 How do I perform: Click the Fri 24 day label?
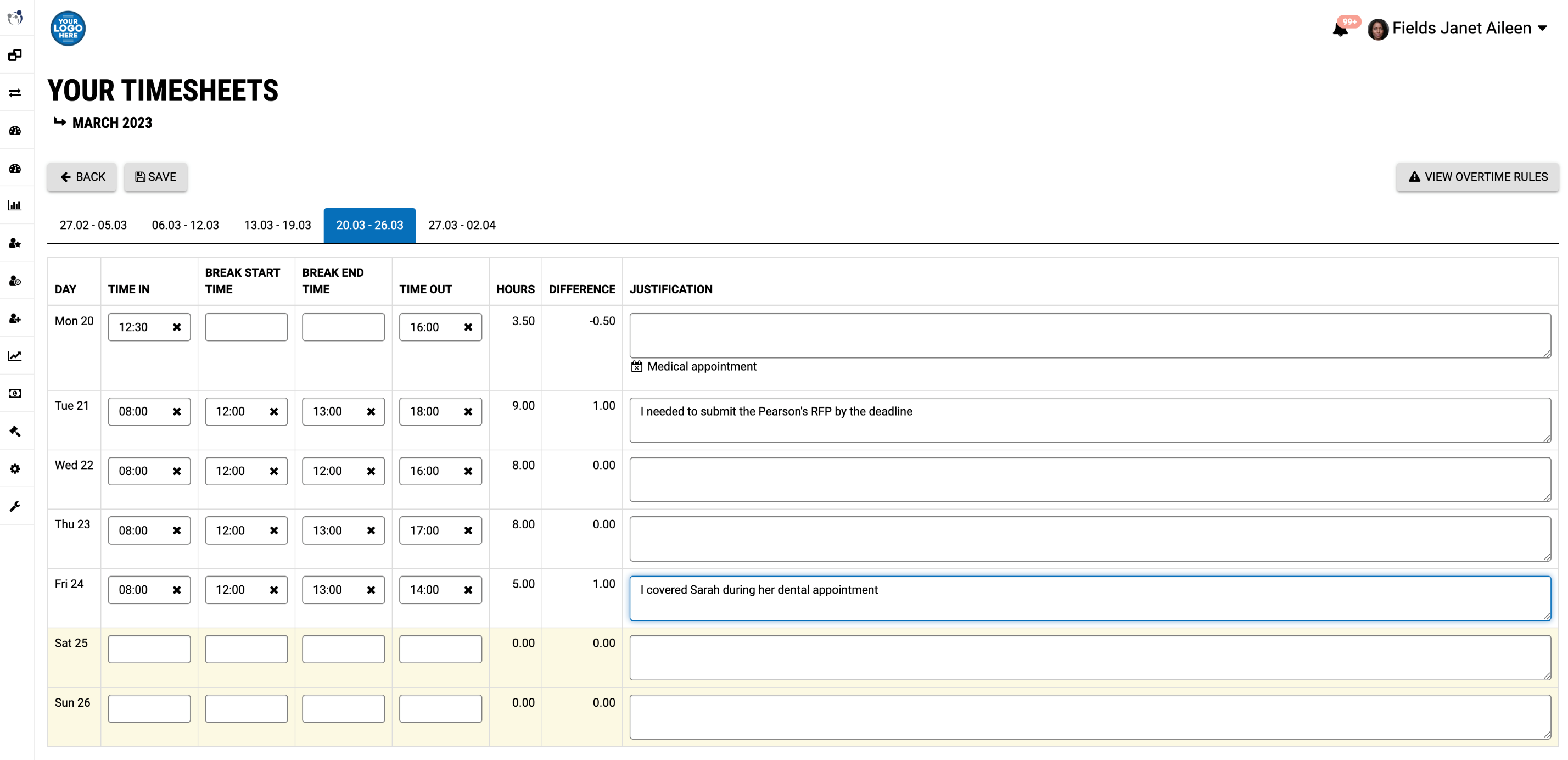pyautogui.click(x=69, y=584)
